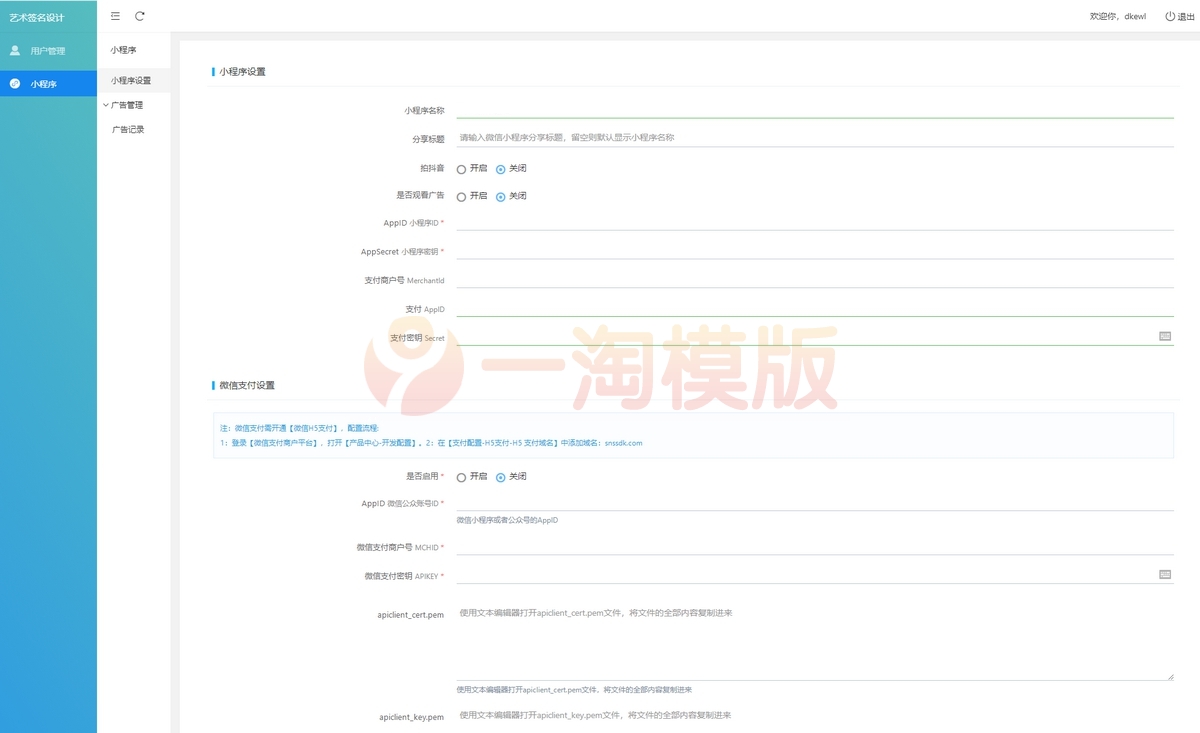Select 关闭 for 拍抖音
This screenshot has width=1200, height=733.
pyautogui.click(x=501, y=169)
